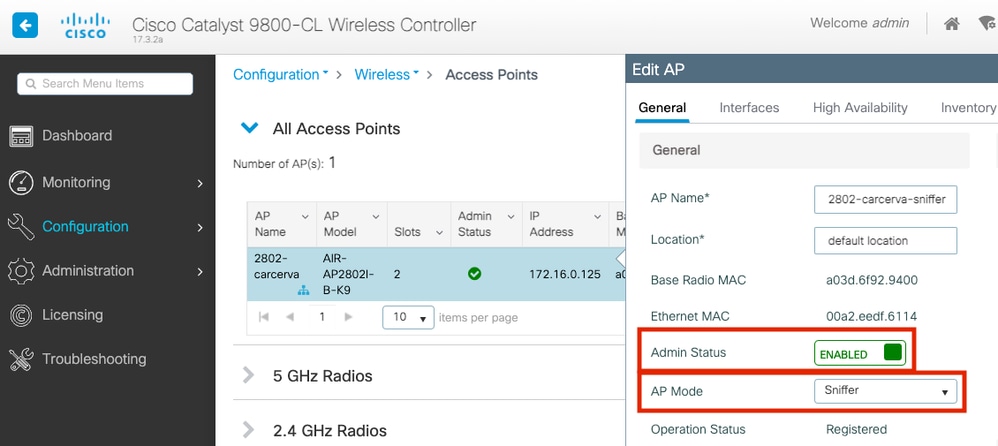Expand the 2.4 GHz Radios section
Image resolution: width=998 pixels, height=446 pixels.
(248, 430)
